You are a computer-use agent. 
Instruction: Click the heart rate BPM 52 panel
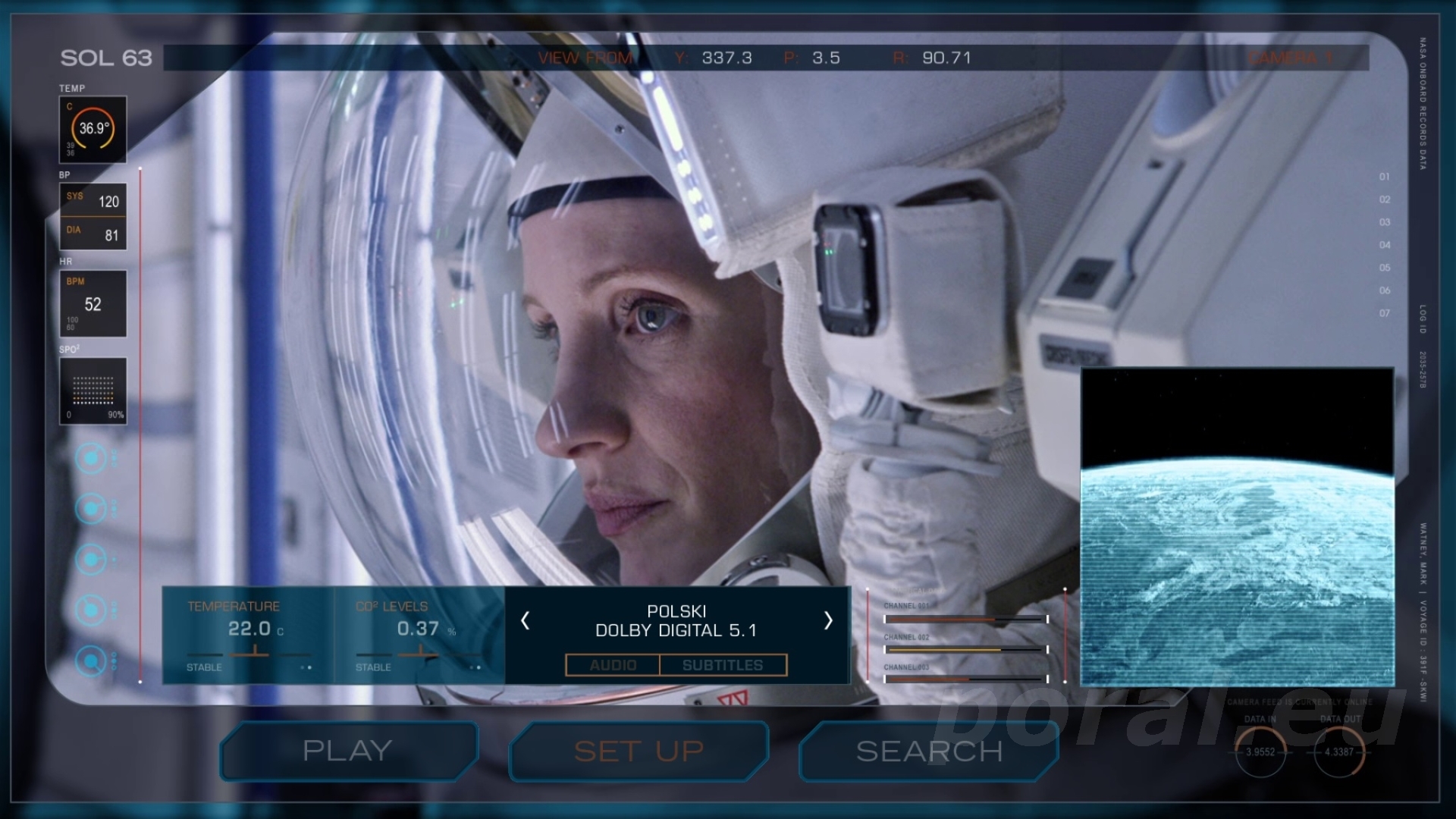93,303
